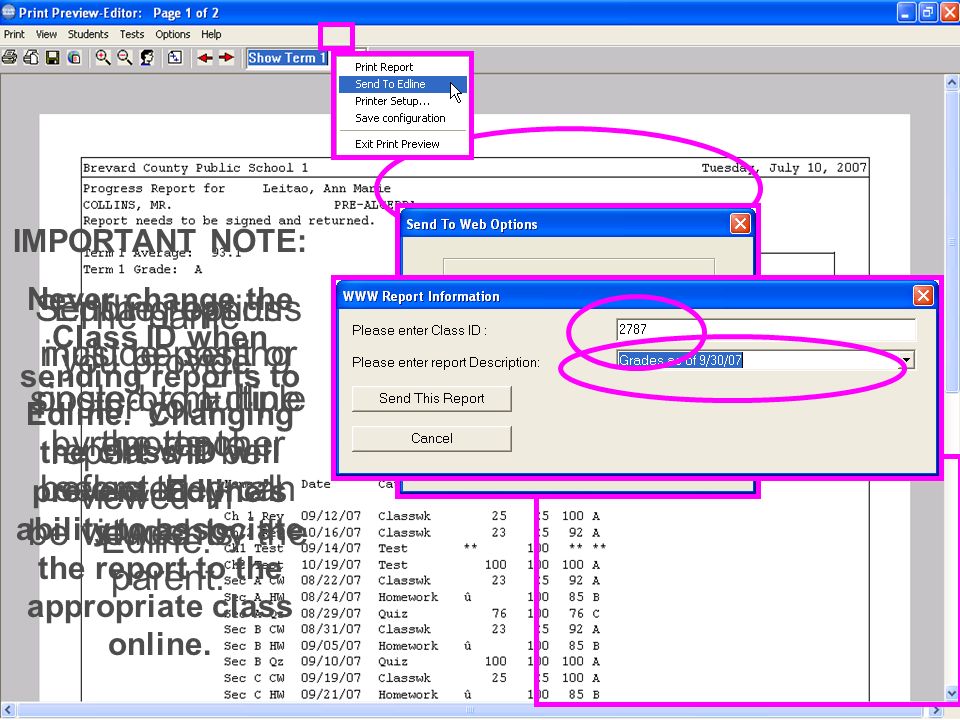
Task: Open the Students menu
Action: (x=88, y=34)
